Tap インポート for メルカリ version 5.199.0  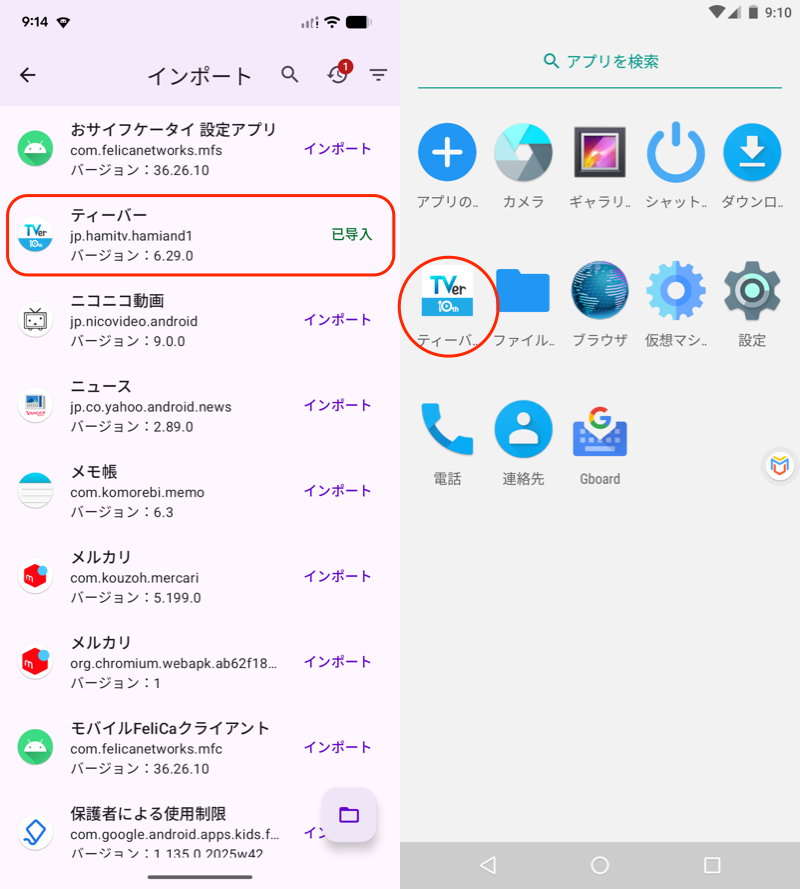pyautogui.click(x=337, y=577)
